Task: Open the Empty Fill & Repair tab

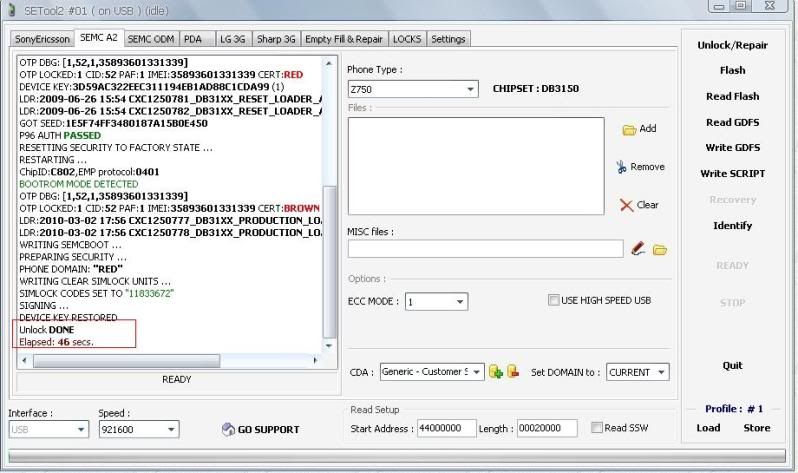Action: tap(344, 39)
